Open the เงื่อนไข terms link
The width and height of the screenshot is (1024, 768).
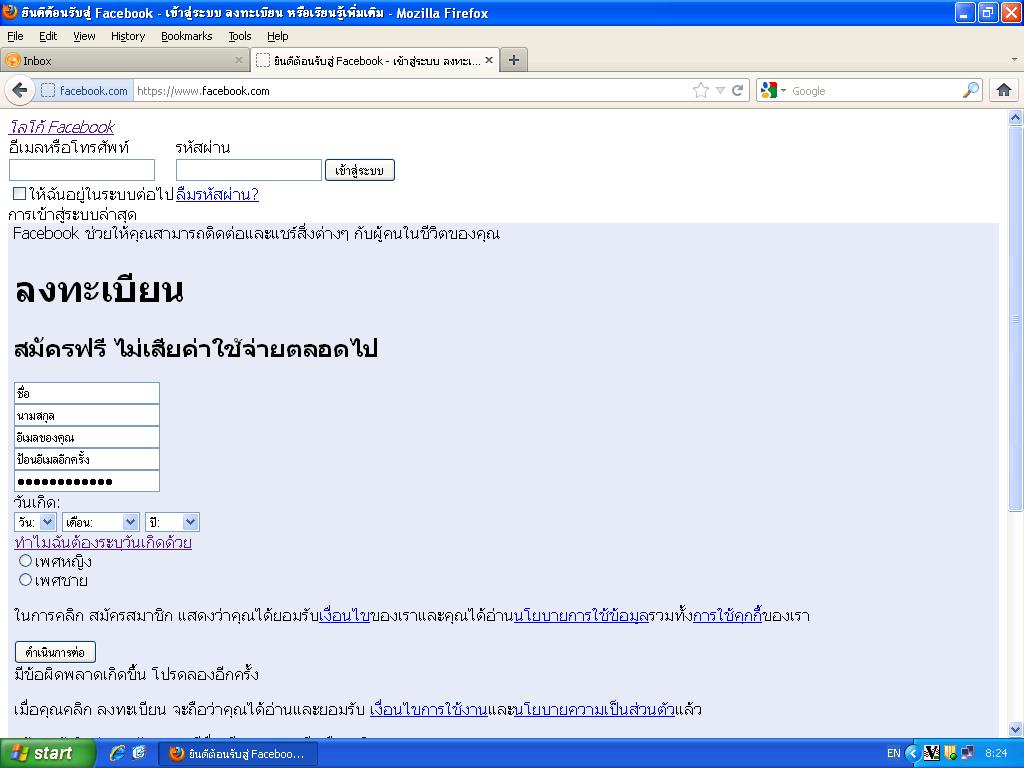pos(344,615)
